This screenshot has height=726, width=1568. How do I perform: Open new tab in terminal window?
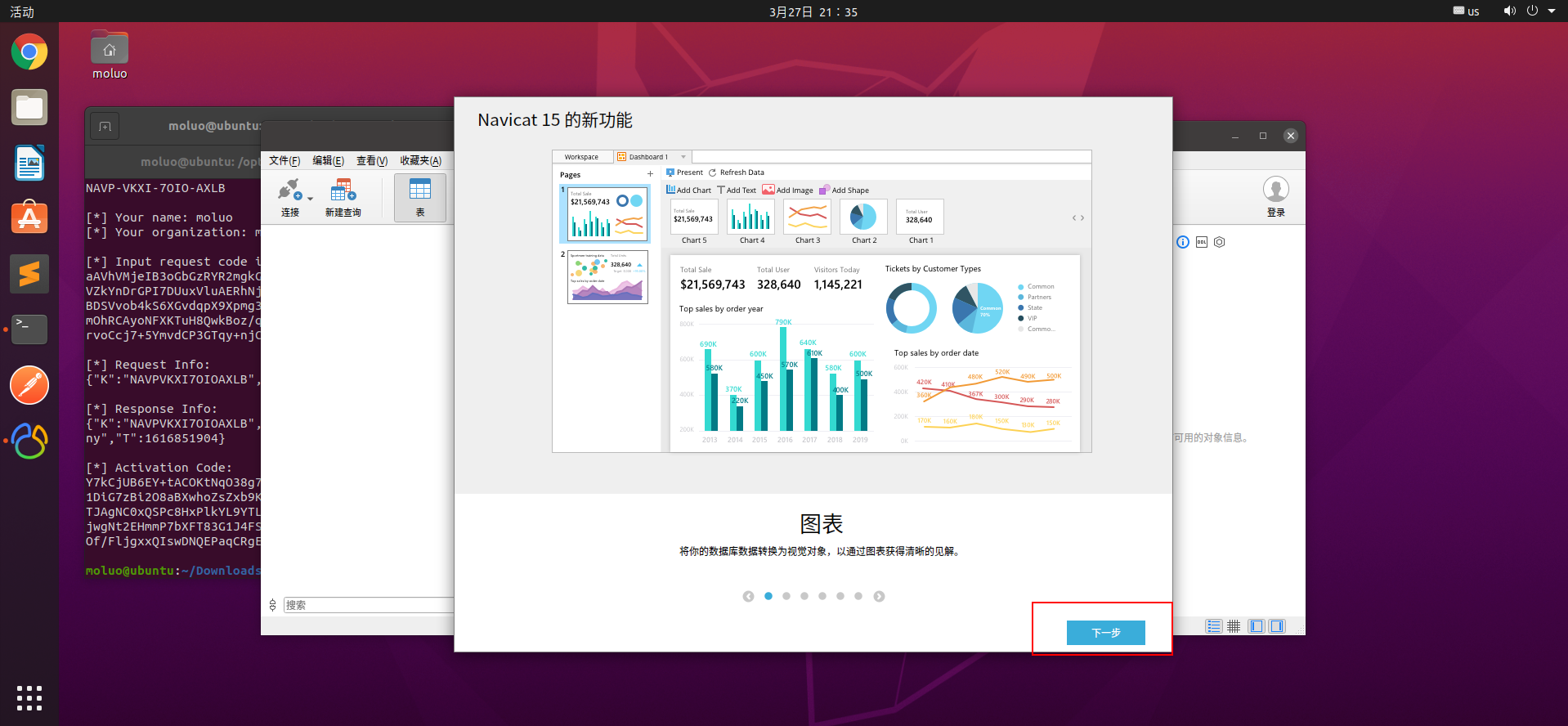(105, 126)
